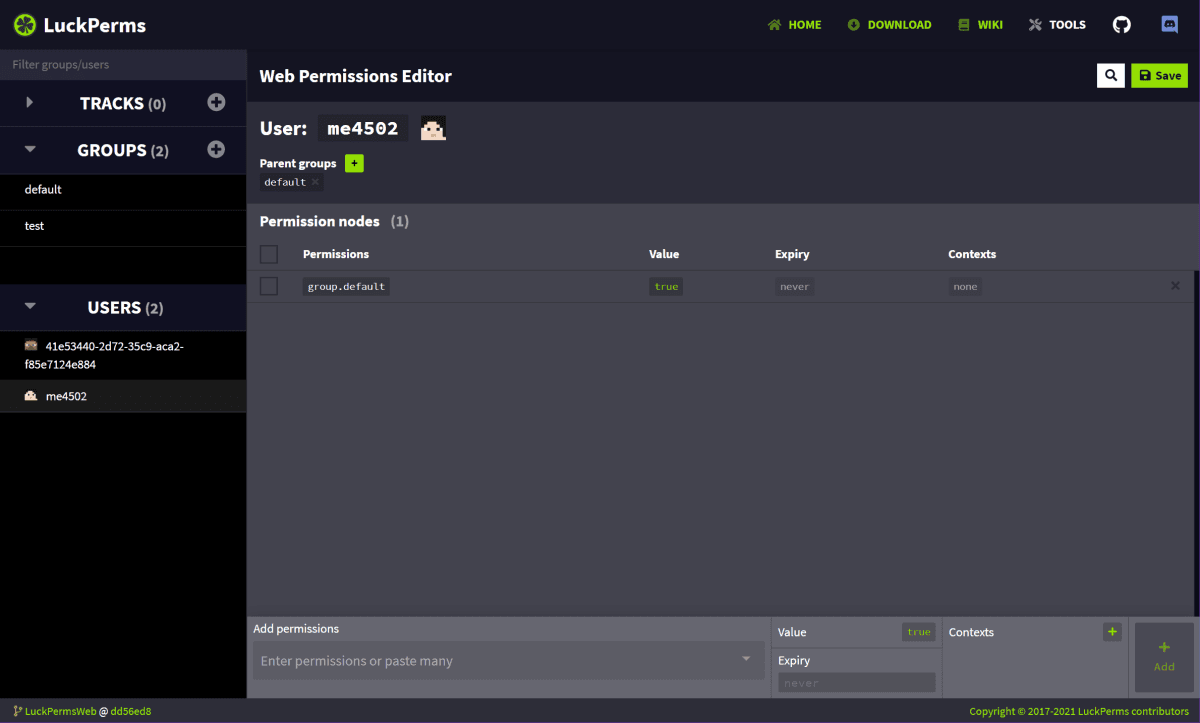Expand the TRACKS section
Viewport: 1200px width, 723px height.
pyautogui.click(x=29, y=101)
